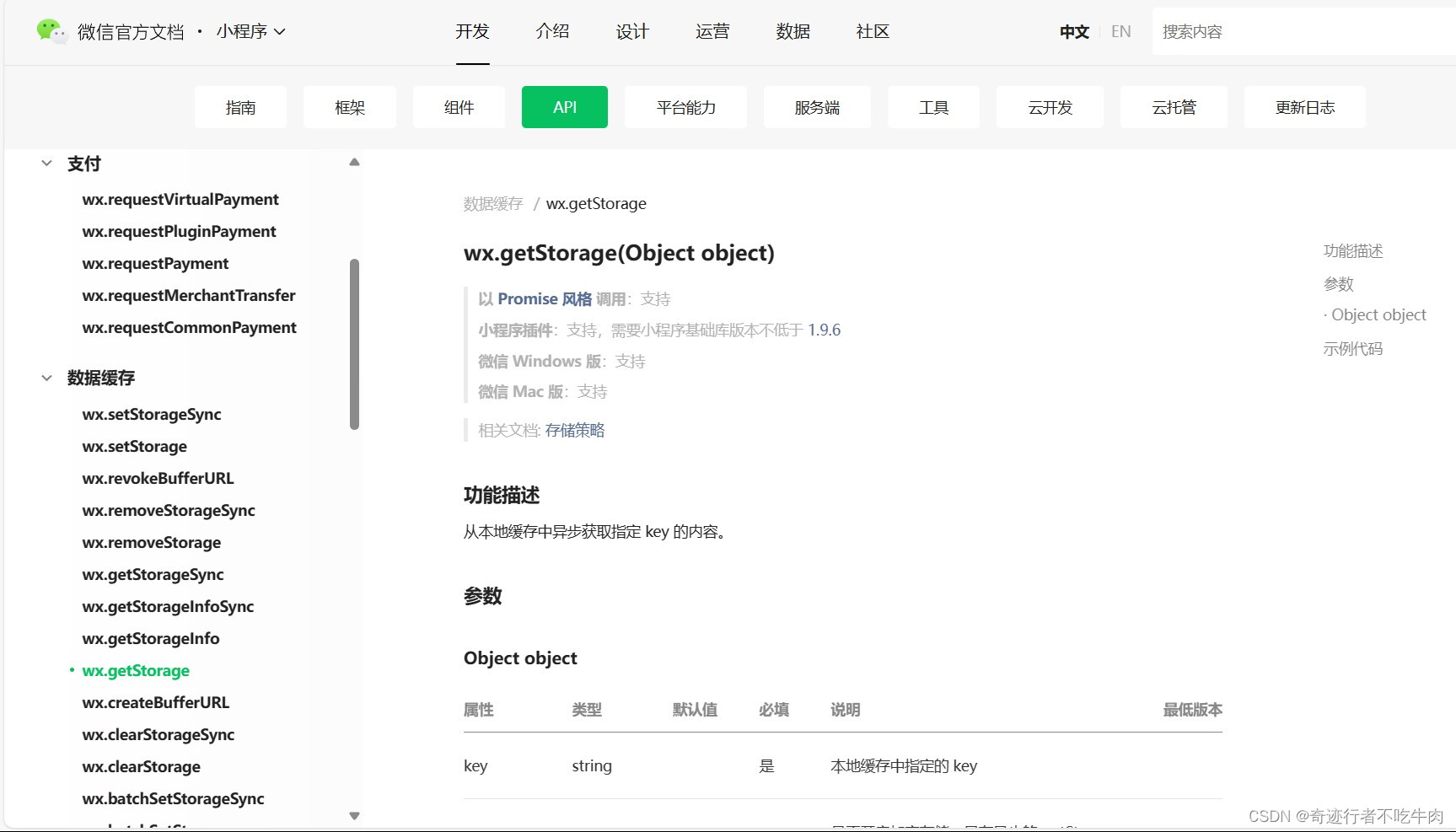The width and height of the screenshot is (1456, 832).
Task: Click the sidebar scrollbar down arrow
Action: point(354,816)
